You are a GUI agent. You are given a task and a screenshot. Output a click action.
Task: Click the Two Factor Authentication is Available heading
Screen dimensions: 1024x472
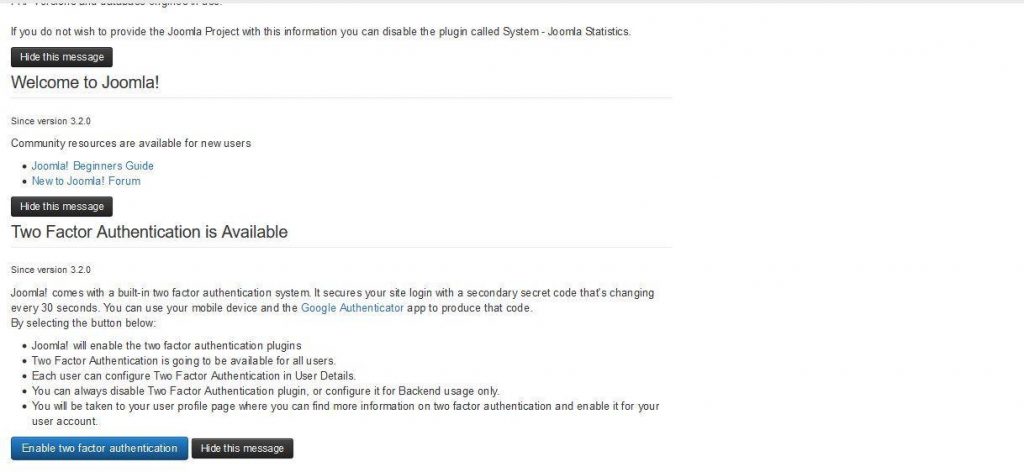[149, 232]
